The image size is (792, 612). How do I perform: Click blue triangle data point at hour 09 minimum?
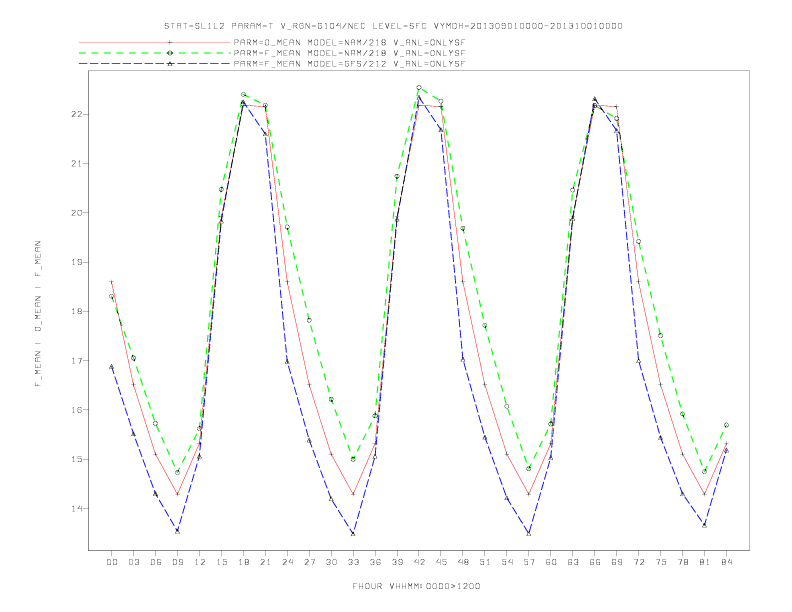[177, 531]
